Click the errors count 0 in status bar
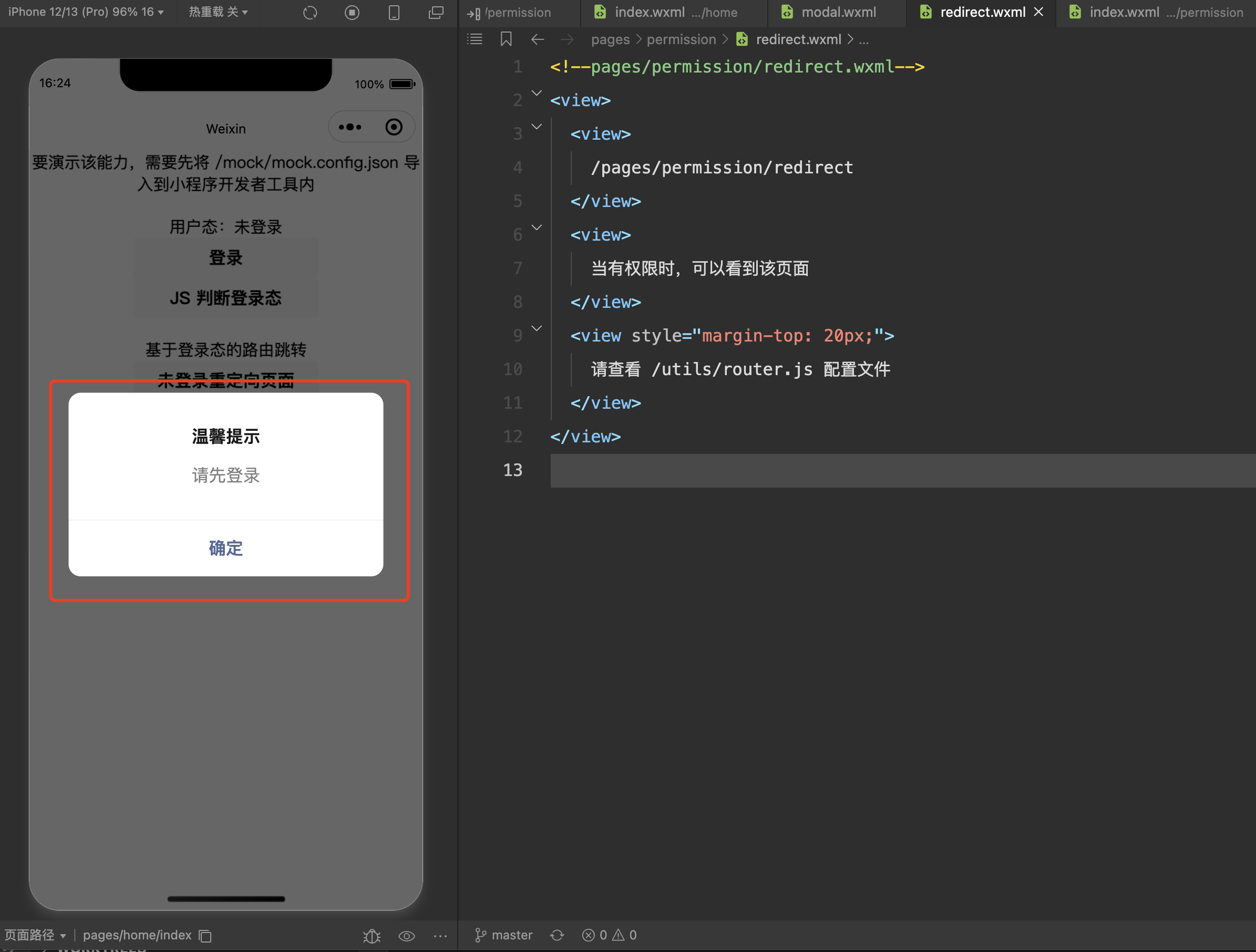 594,935
